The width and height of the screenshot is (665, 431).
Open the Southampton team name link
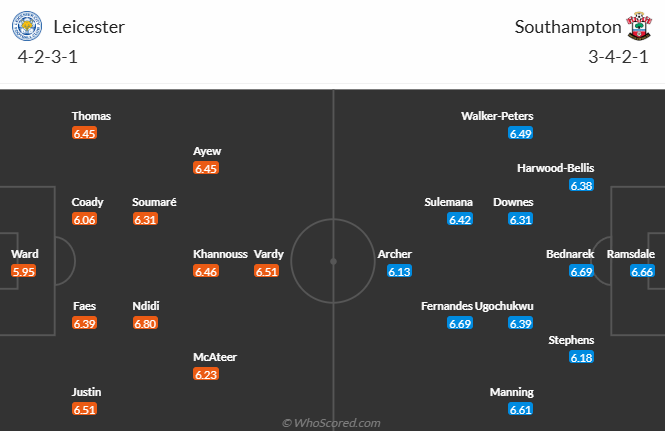(x=568, y=27)
